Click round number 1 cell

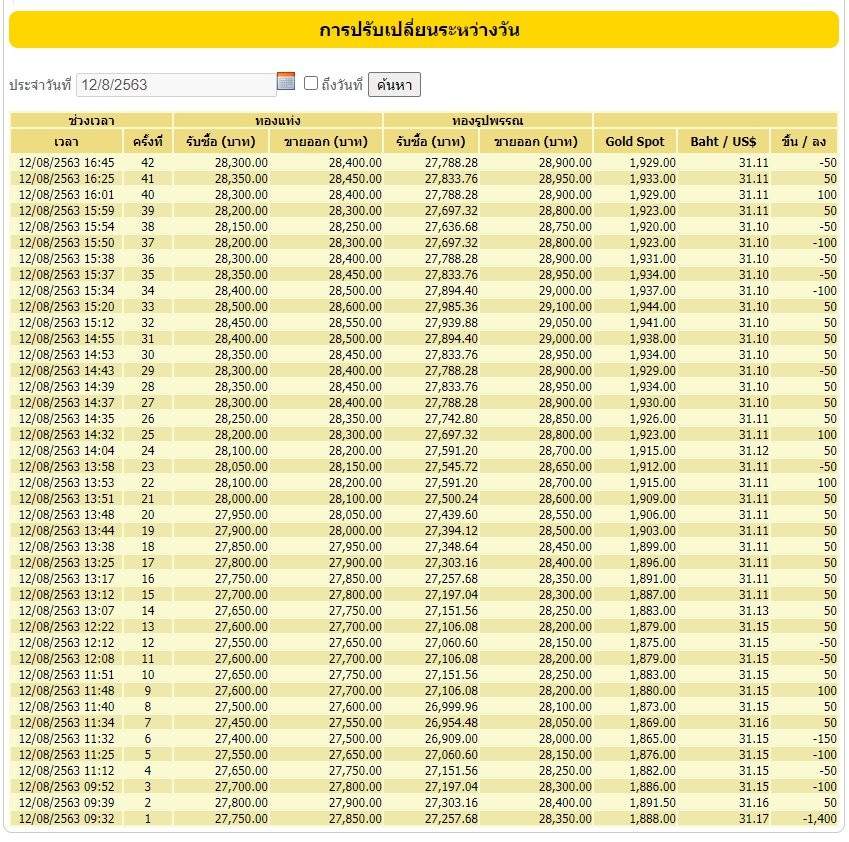click(148, 819)
